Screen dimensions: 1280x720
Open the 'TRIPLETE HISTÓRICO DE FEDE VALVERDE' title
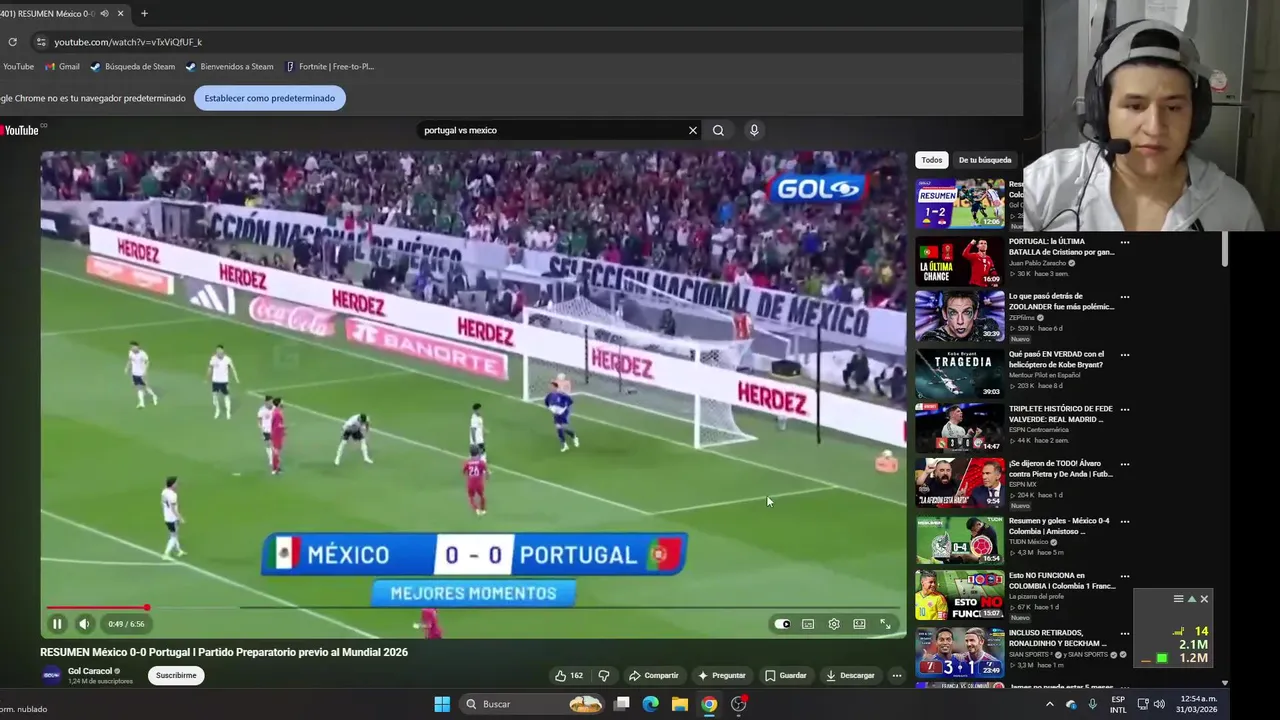(x=1060, y=414)
